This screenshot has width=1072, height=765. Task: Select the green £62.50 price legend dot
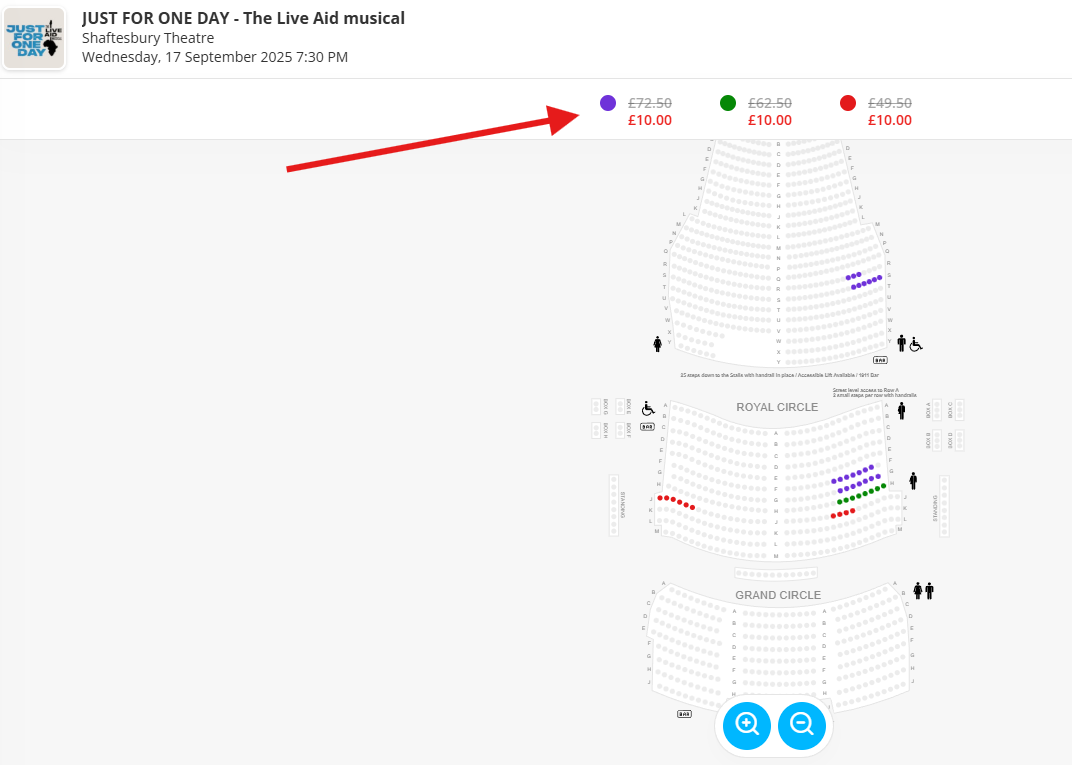click(x=728, y=103)
